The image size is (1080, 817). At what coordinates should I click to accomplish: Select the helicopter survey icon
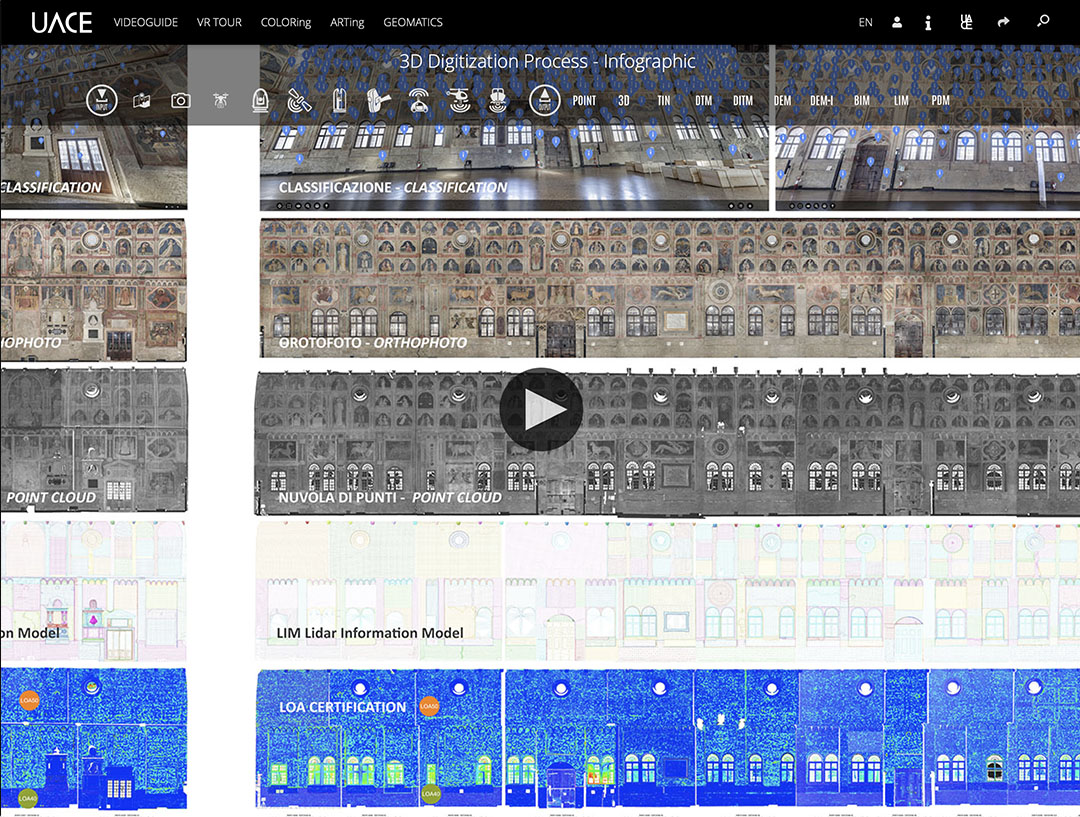click(x=458, y=101)
